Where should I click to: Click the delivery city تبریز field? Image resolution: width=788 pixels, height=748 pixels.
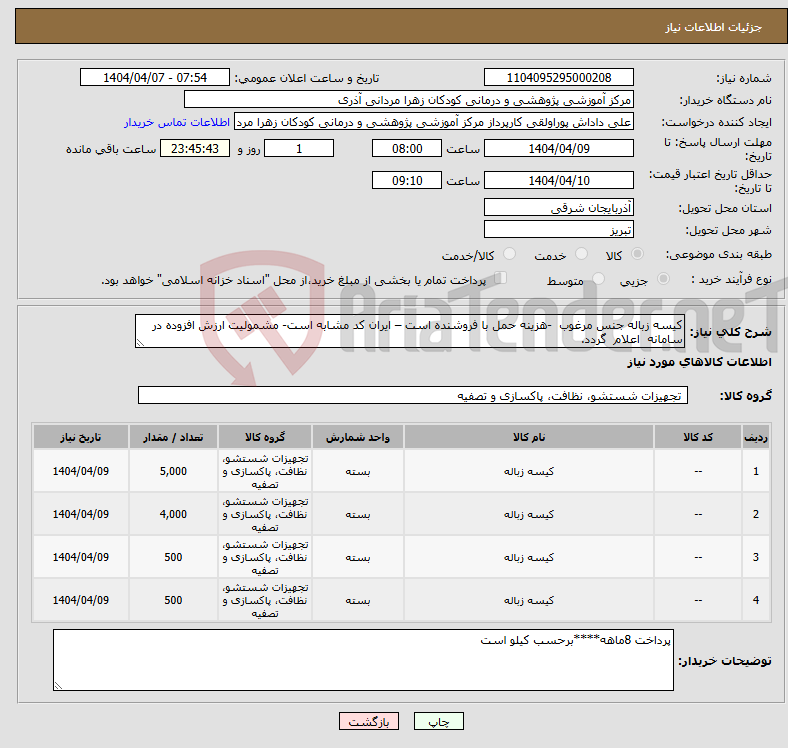558,229
